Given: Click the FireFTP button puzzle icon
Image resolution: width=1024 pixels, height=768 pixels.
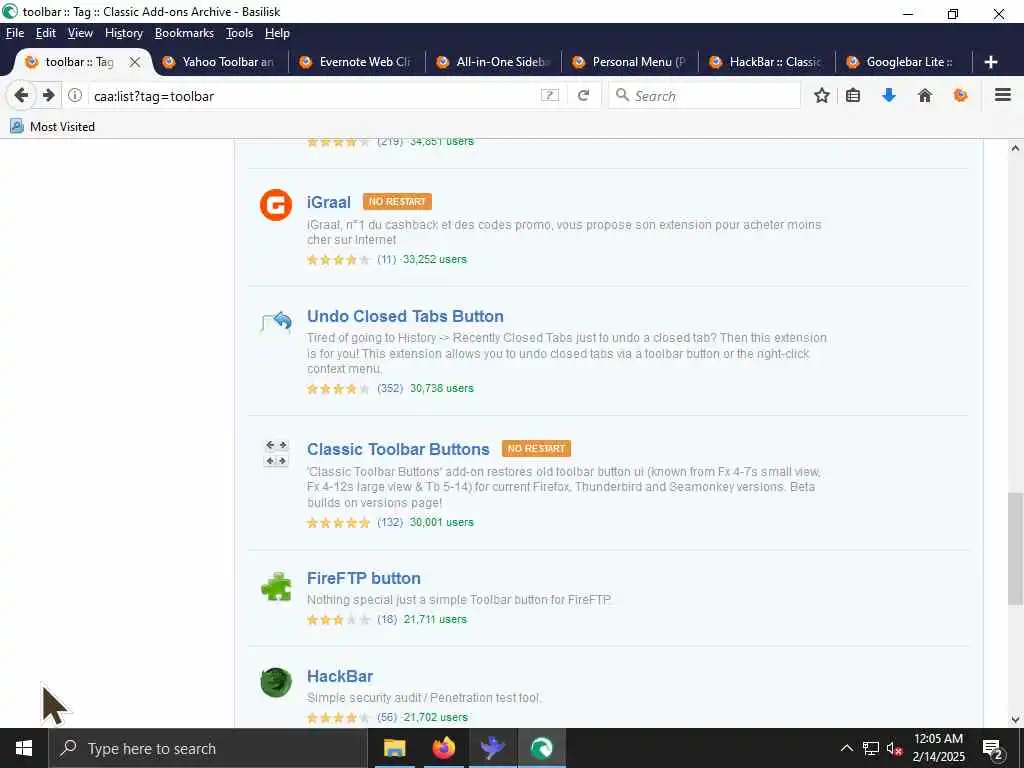Looking at the screenshot, I should [x=276, y=586].
